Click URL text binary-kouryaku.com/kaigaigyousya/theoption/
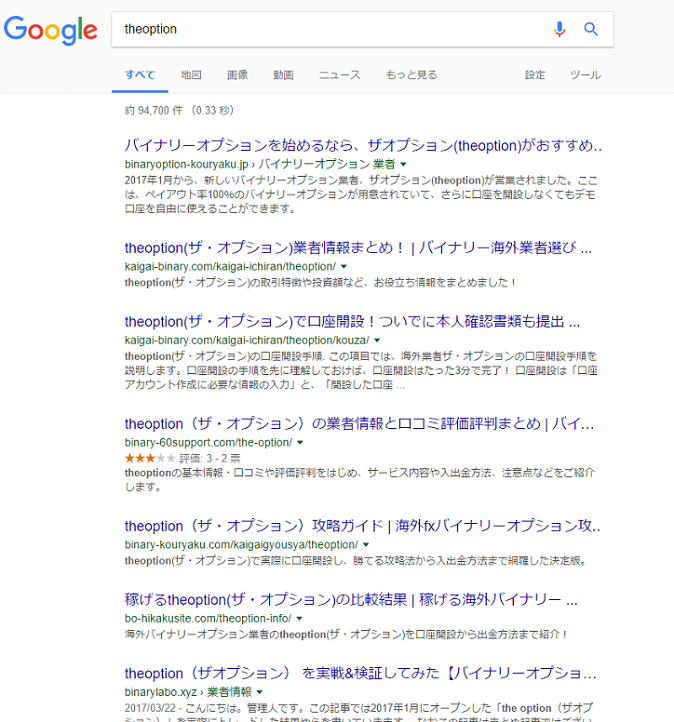The height and width of the screenshot is (722, 674). click(241, 545)
